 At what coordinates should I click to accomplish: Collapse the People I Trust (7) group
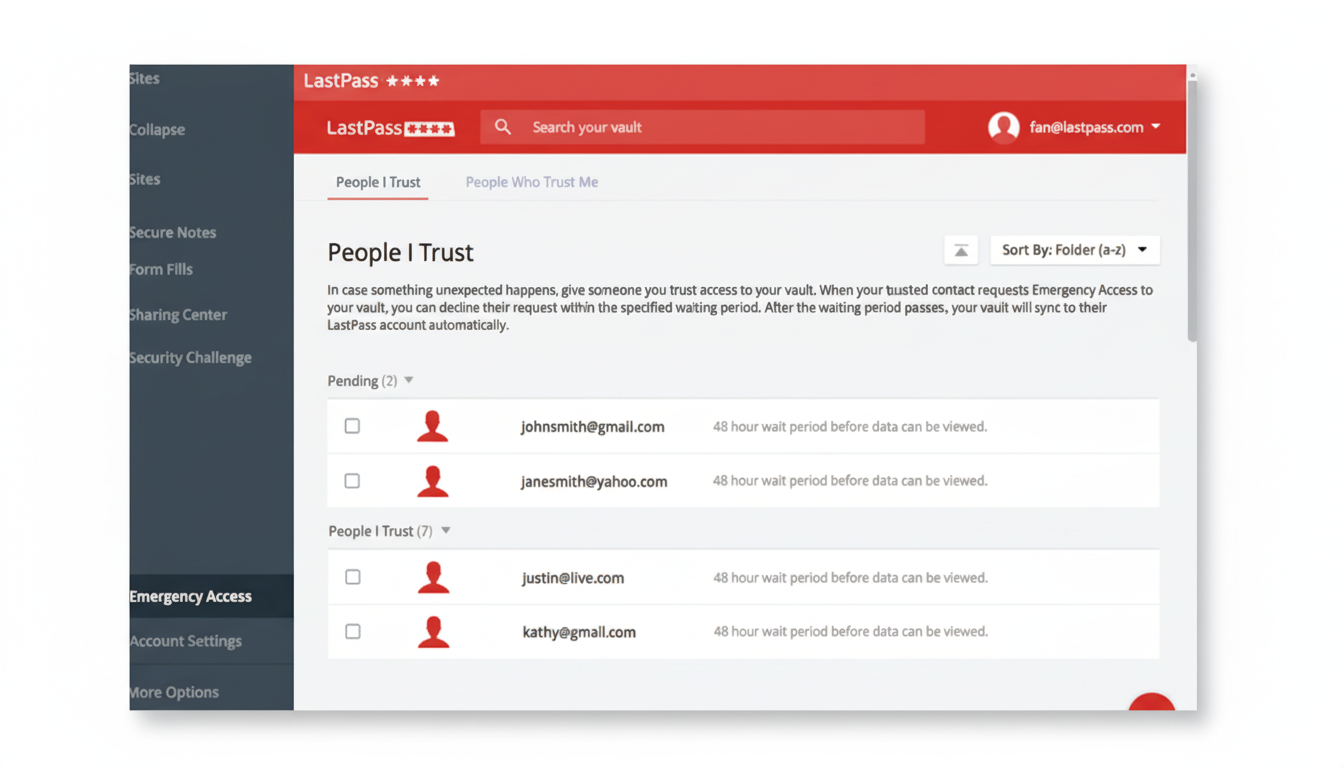point(446,531)
